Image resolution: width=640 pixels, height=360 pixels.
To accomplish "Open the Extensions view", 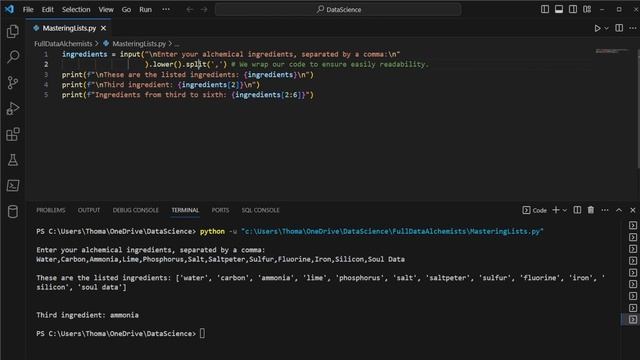I will 13,134.
